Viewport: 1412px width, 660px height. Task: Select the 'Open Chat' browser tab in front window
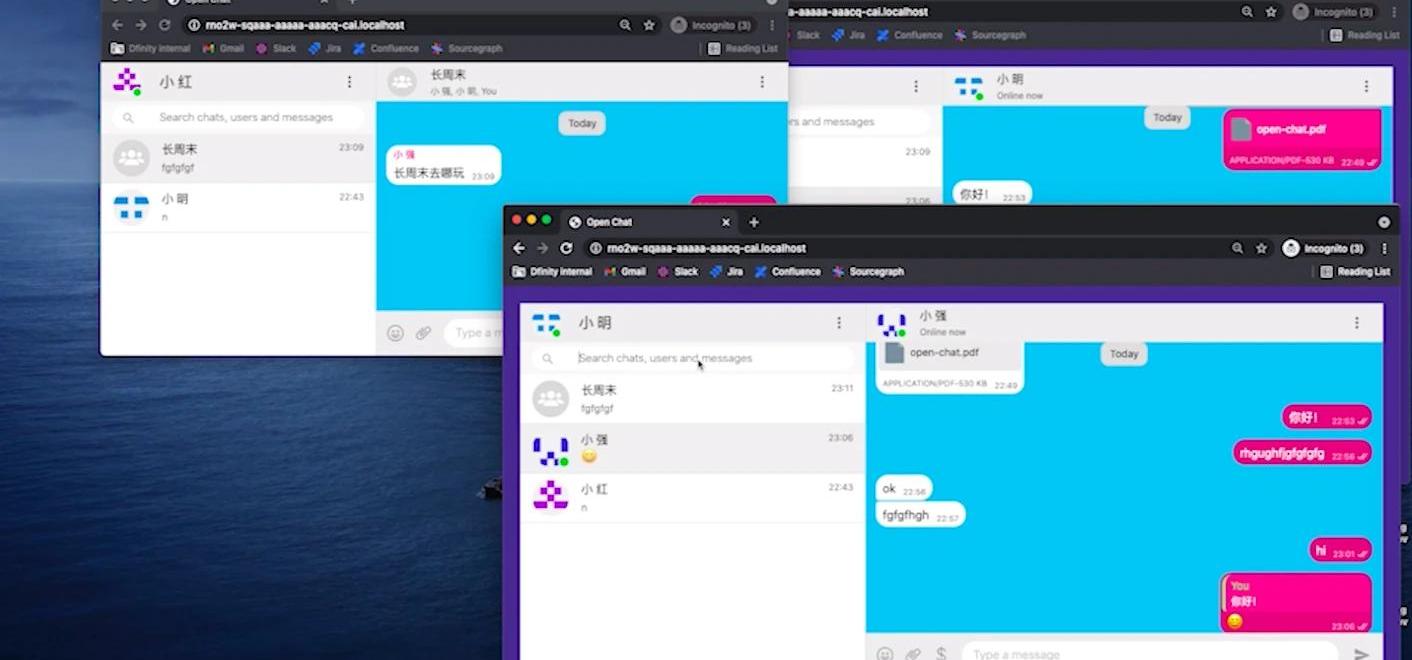click(x=650, y=222)
